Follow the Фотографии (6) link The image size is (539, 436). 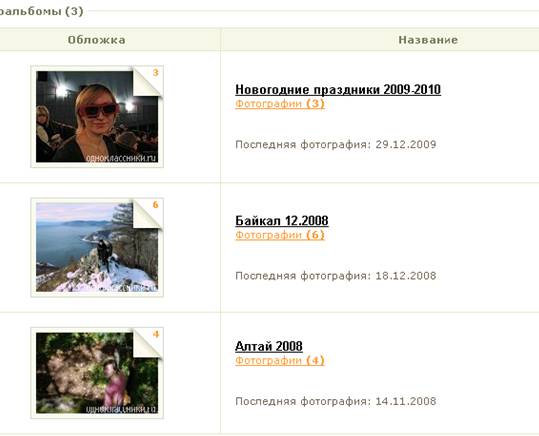point(280,235)
